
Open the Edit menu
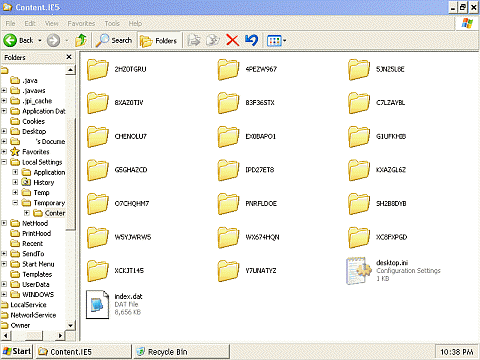[x=30, y=23]
